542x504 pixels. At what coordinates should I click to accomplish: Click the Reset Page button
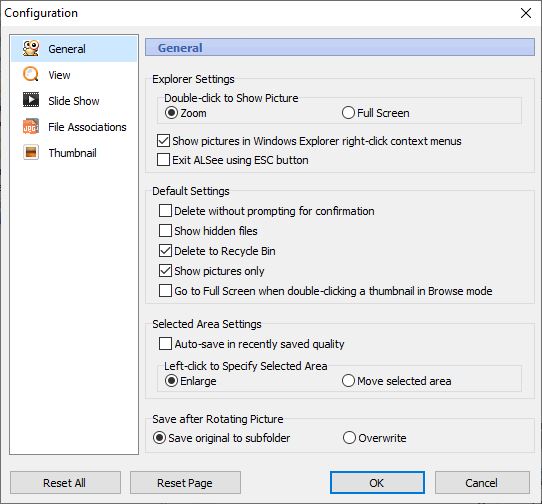[x=185, y=483]
